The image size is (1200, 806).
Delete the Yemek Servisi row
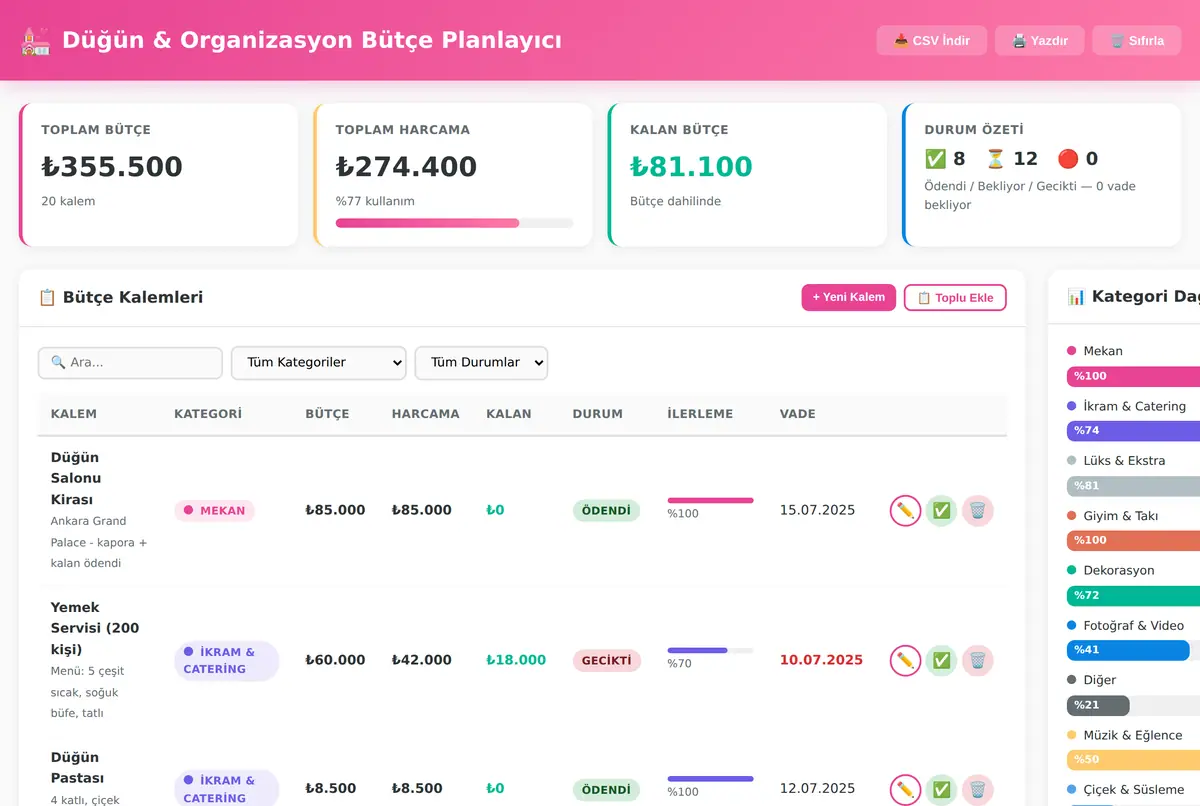pos(977,661)
